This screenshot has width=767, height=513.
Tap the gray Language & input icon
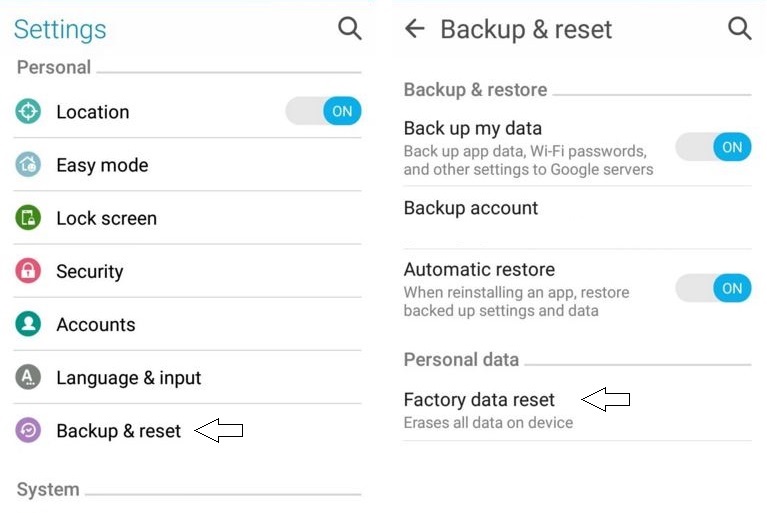pyautogui.click(x=28, y=377)
